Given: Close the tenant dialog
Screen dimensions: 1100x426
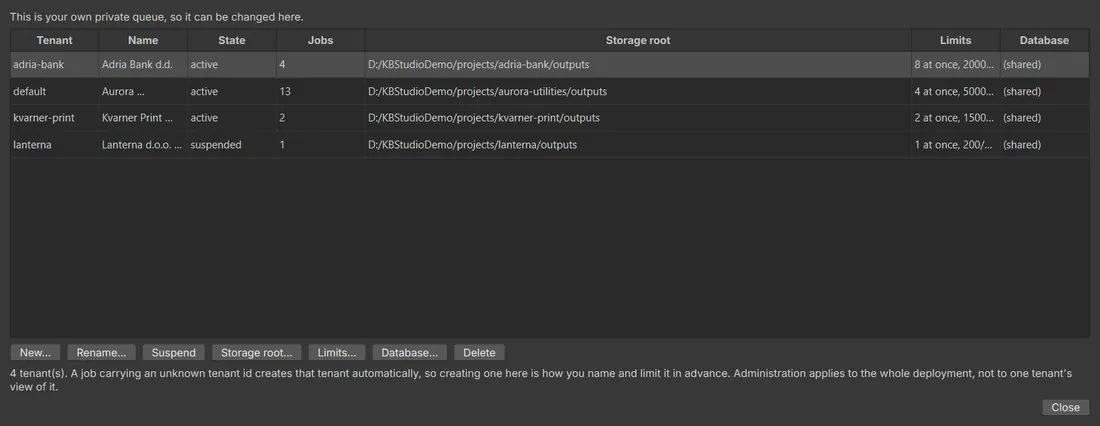Looking at the screenshot, I should tap(1066, 407).
